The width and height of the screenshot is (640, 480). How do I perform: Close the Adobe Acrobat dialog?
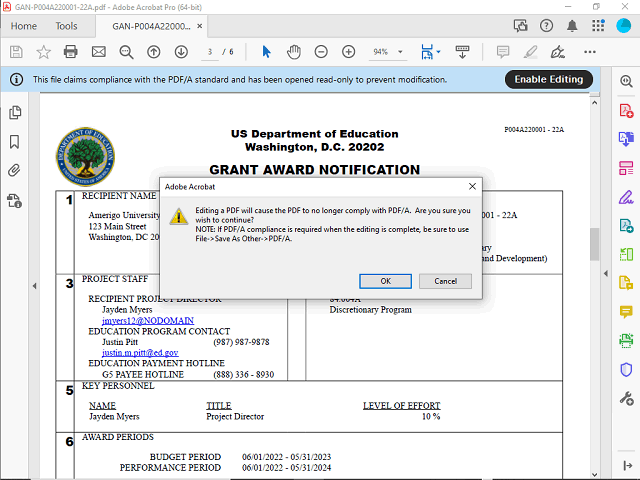coord(472,187)
